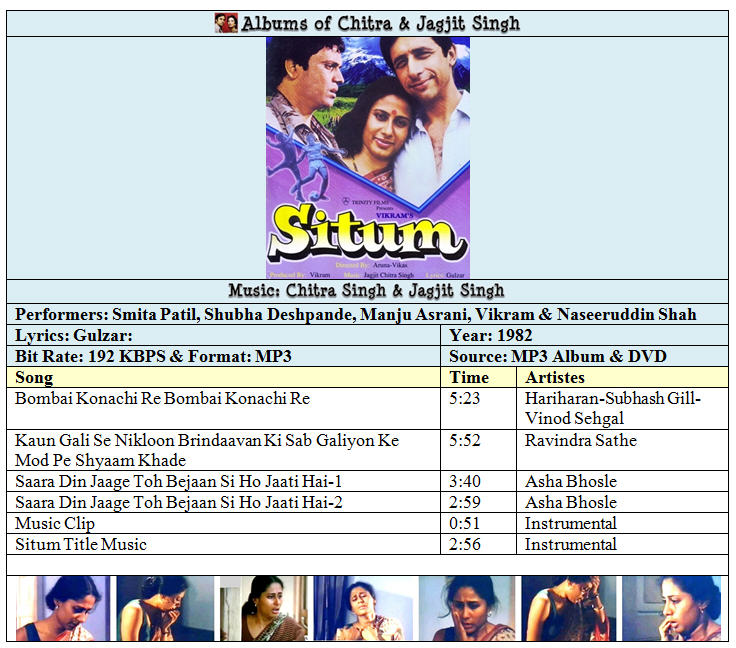Click artist 'Hariharan-Subhash Gill-Vinod Sehgal'
736x648 pixels.
click(x=613, y=408)
